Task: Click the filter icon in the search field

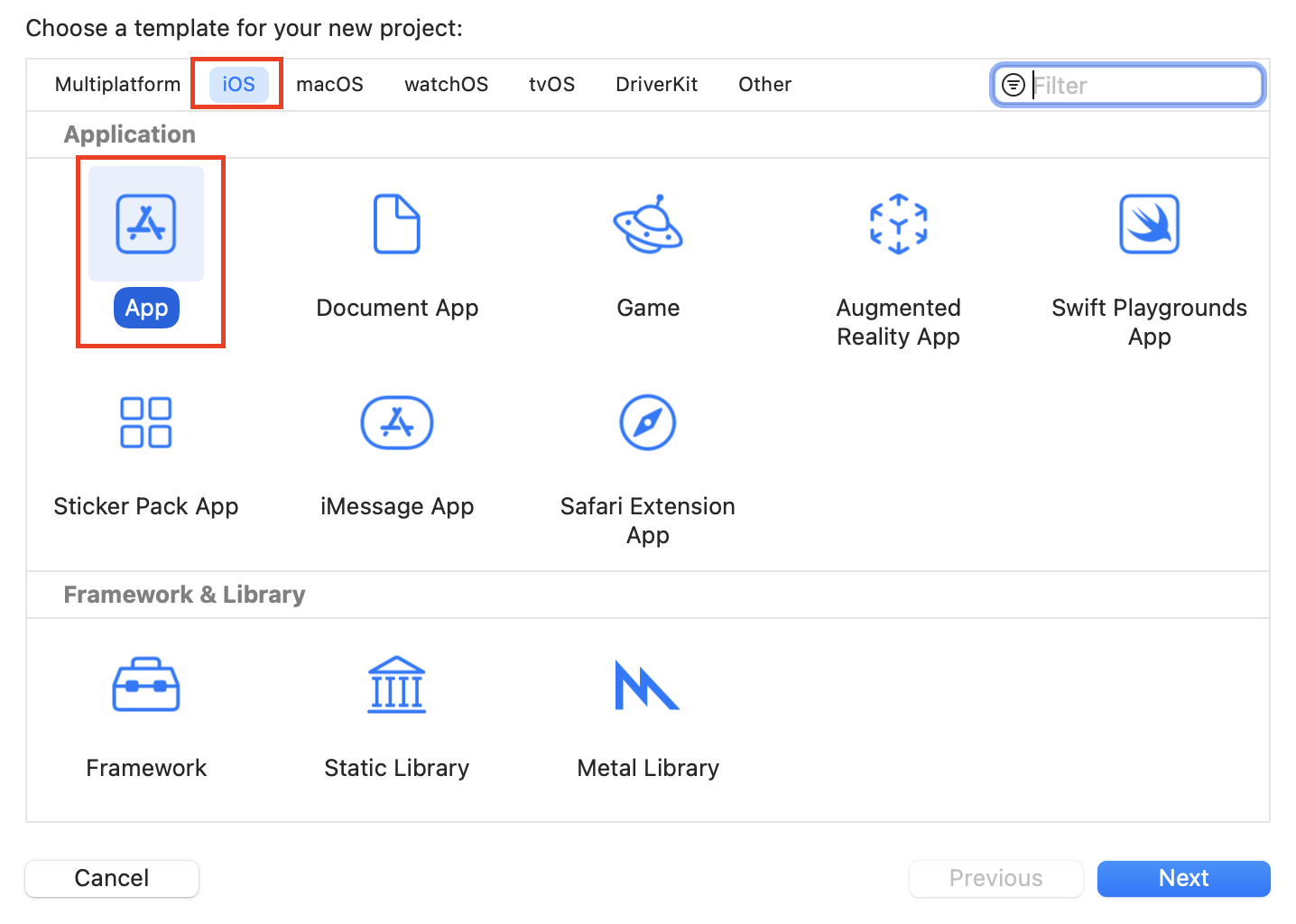Action: pos(1014,84)
